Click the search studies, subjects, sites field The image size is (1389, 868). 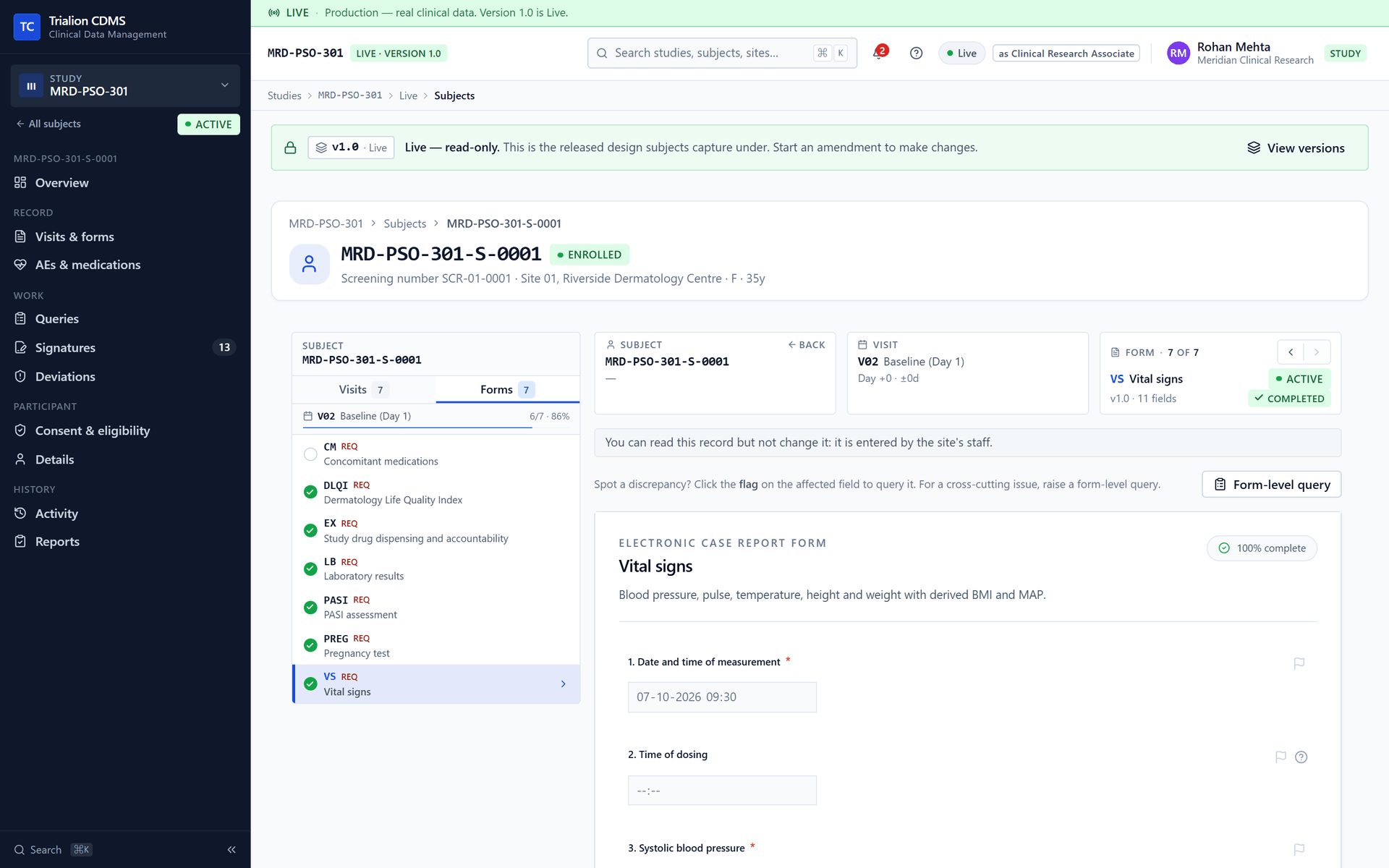point(722,53)
